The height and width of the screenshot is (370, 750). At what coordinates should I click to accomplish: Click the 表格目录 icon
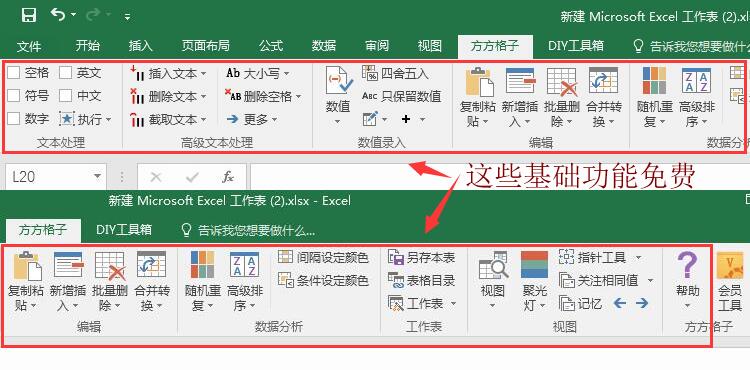point(396,281)
